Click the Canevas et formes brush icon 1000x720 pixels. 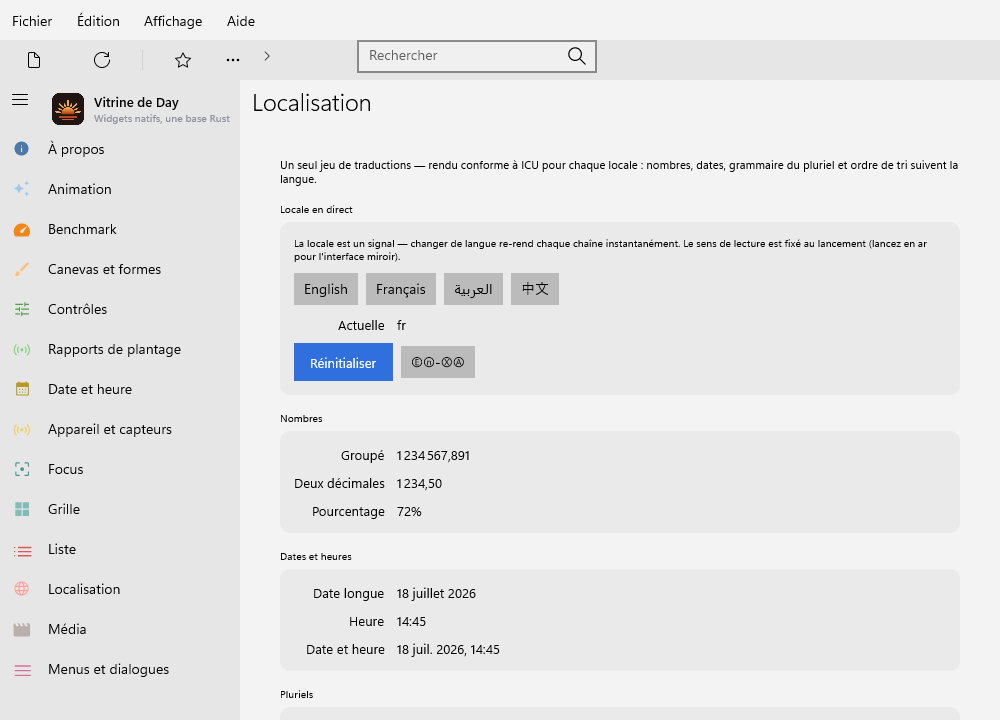[x=22, y=269]
